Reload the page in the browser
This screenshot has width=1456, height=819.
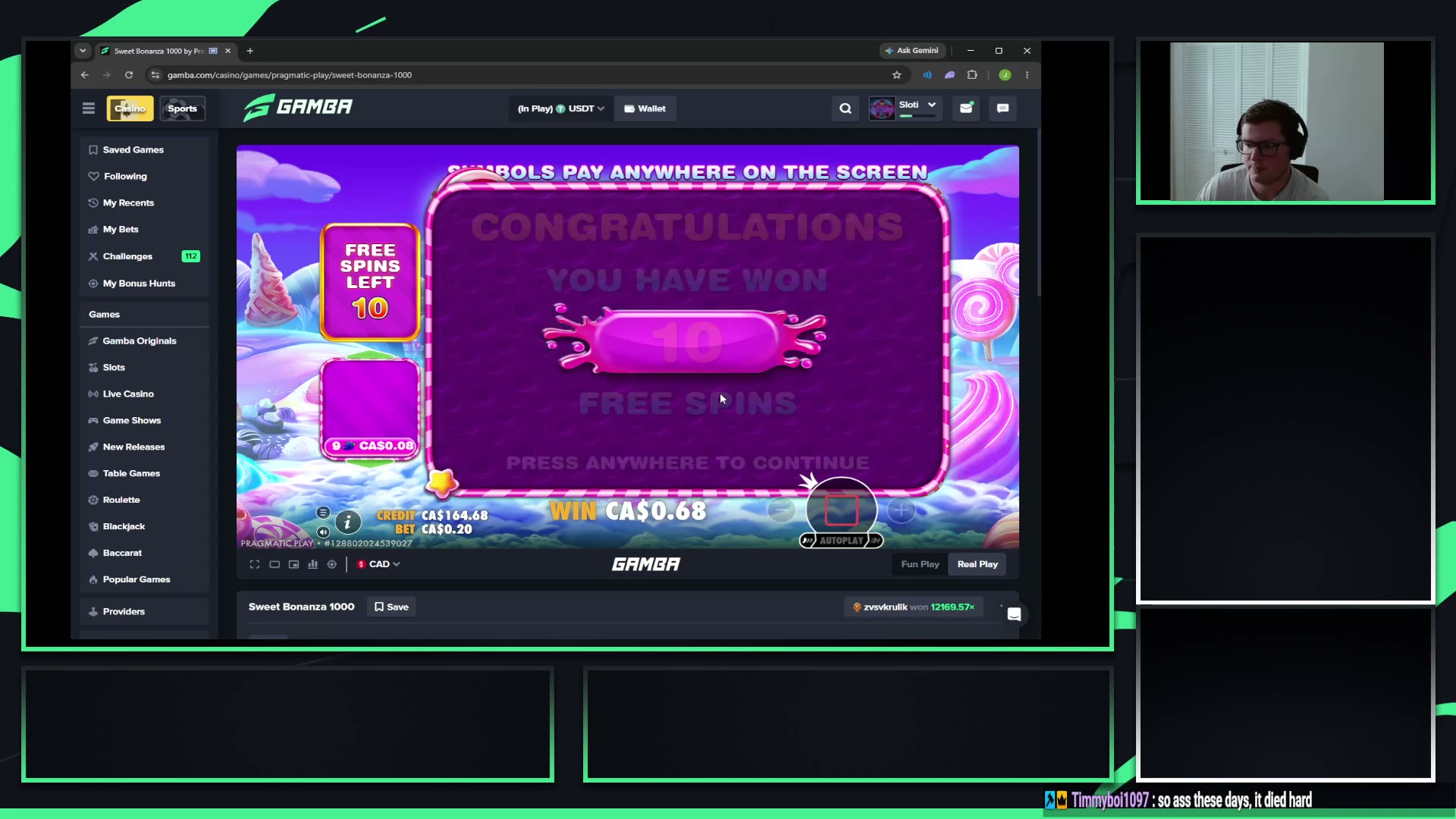point(129,75)
